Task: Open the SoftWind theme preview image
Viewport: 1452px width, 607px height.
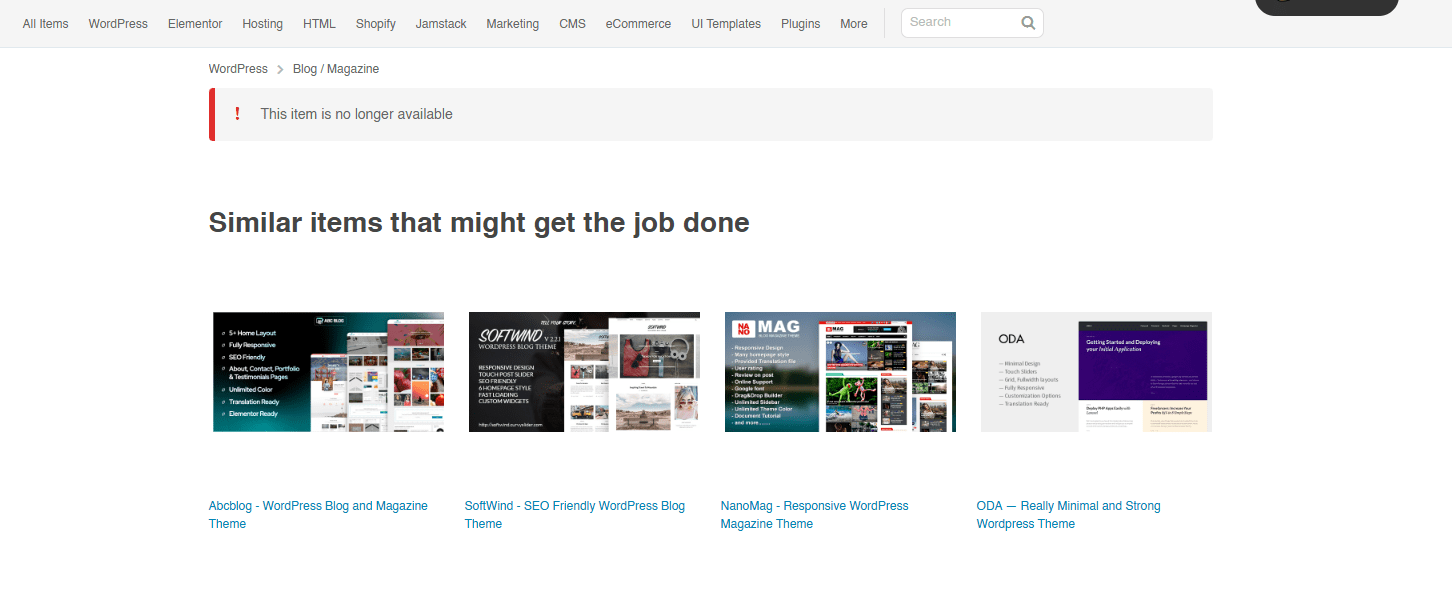Action: coord(584,372)
